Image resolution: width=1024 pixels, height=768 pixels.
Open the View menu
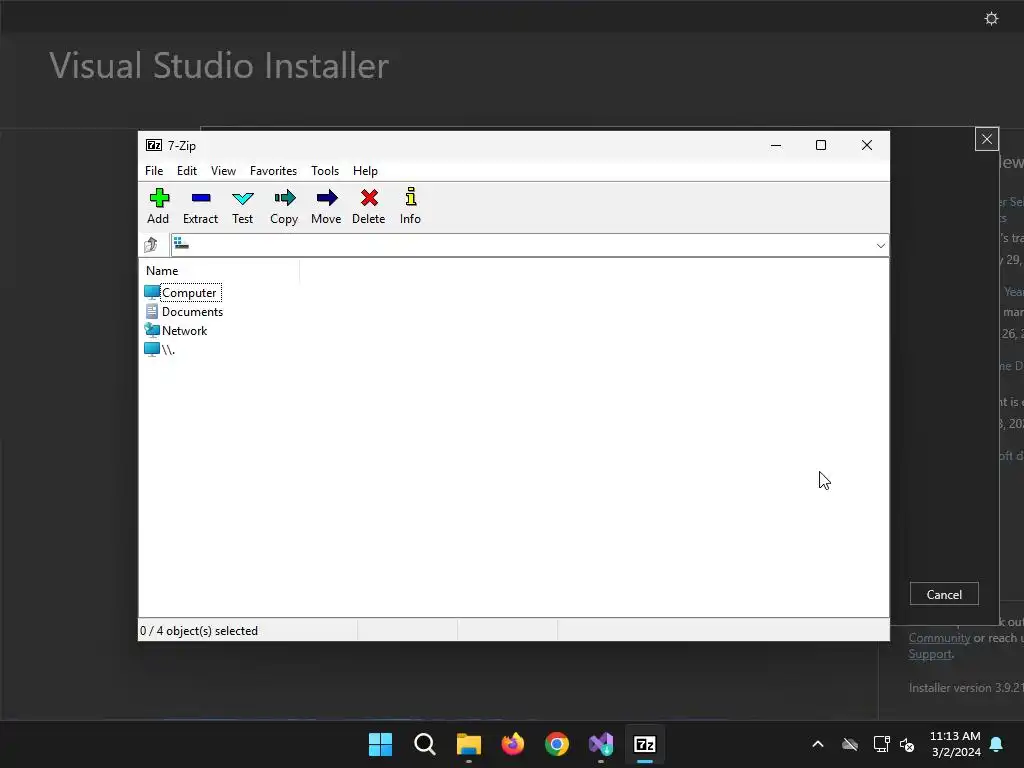pyautogui.click(x=223, y=170)
